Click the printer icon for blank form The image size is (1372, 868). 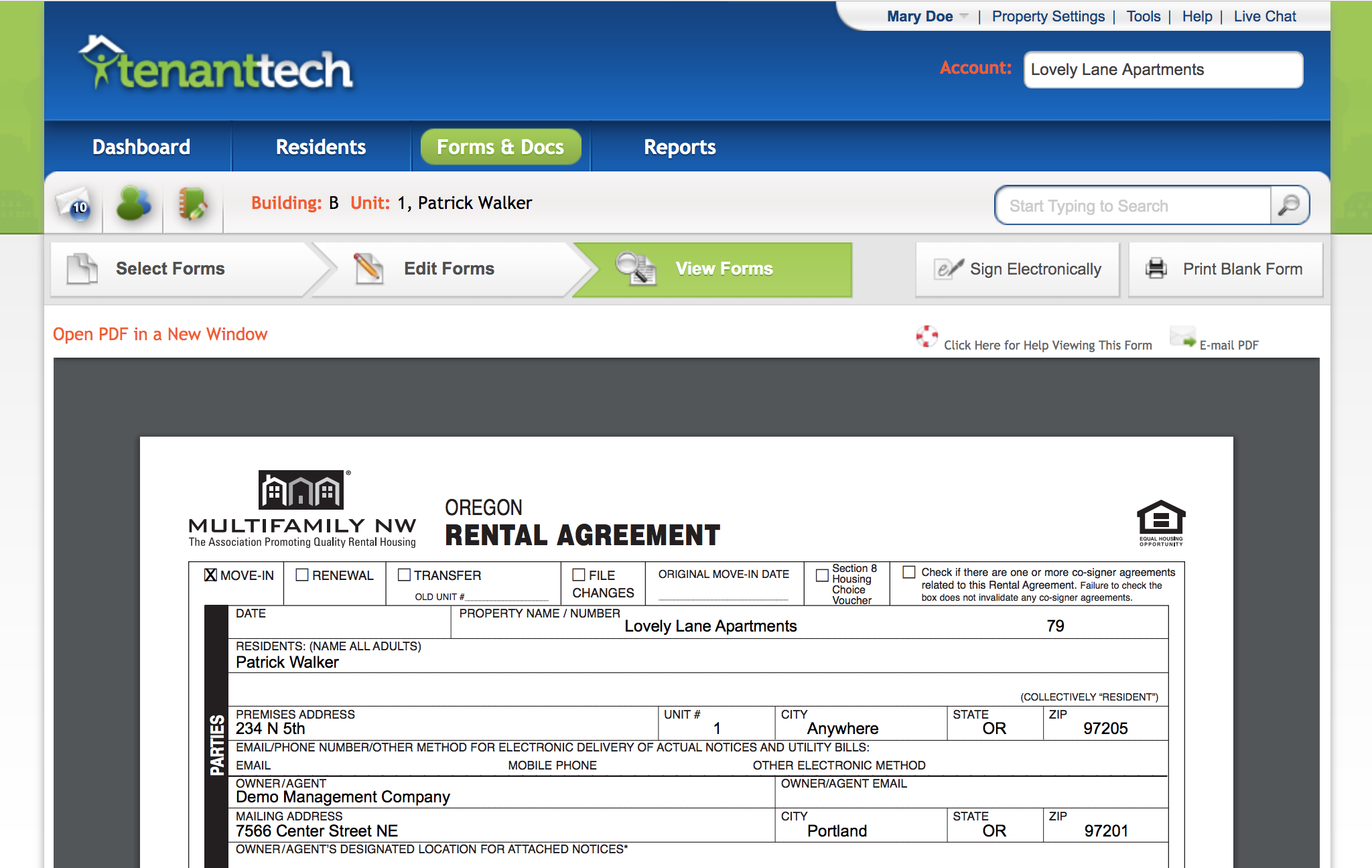(x=1156, y=269)
